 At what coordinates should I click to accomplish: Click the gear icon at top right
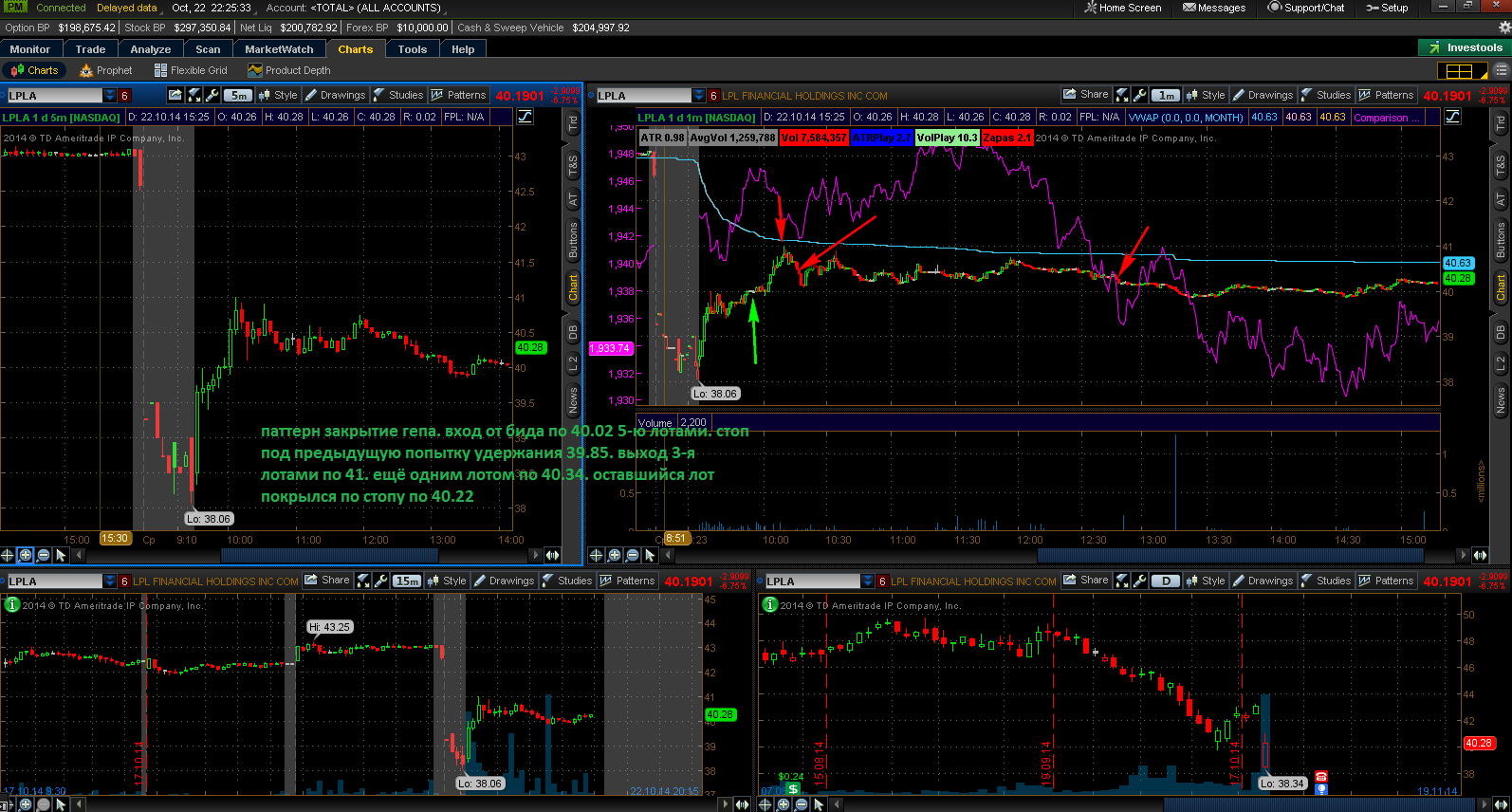pos(1504,28)
